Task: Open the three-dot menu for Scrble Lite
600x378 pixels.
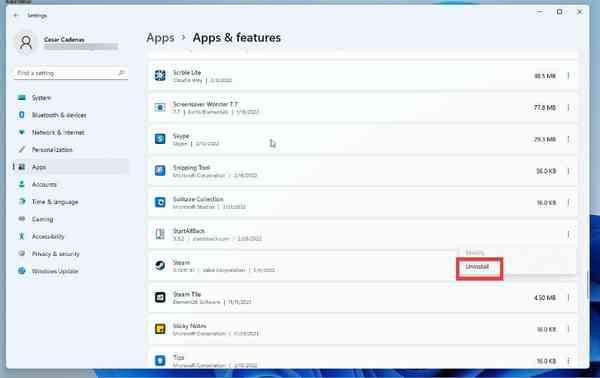Action: 568,76
